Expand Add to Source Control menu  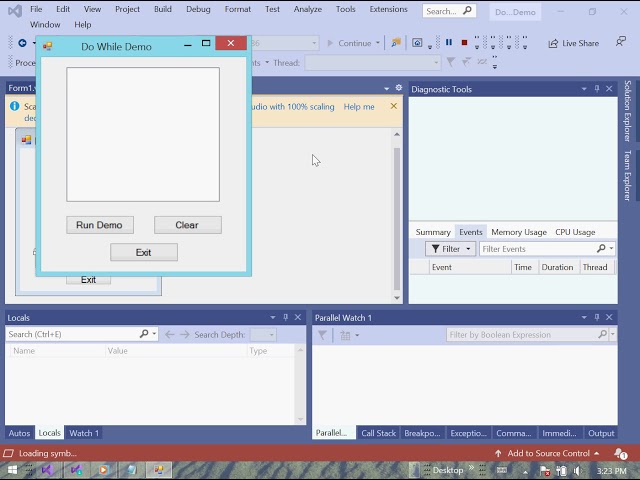597,453
